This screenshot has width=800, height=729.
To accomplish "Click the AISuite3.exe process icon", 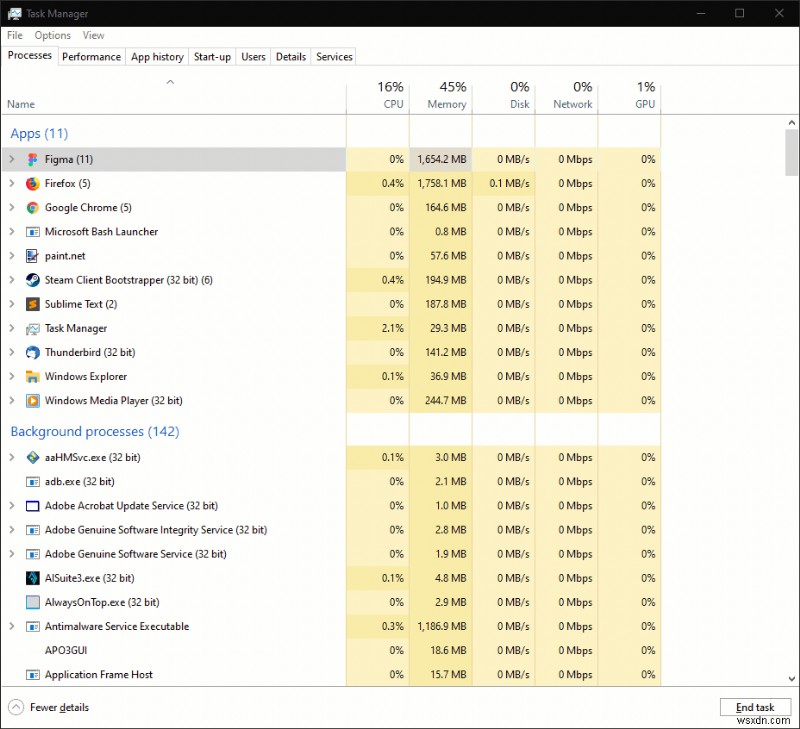I will [x=31, y=578].
